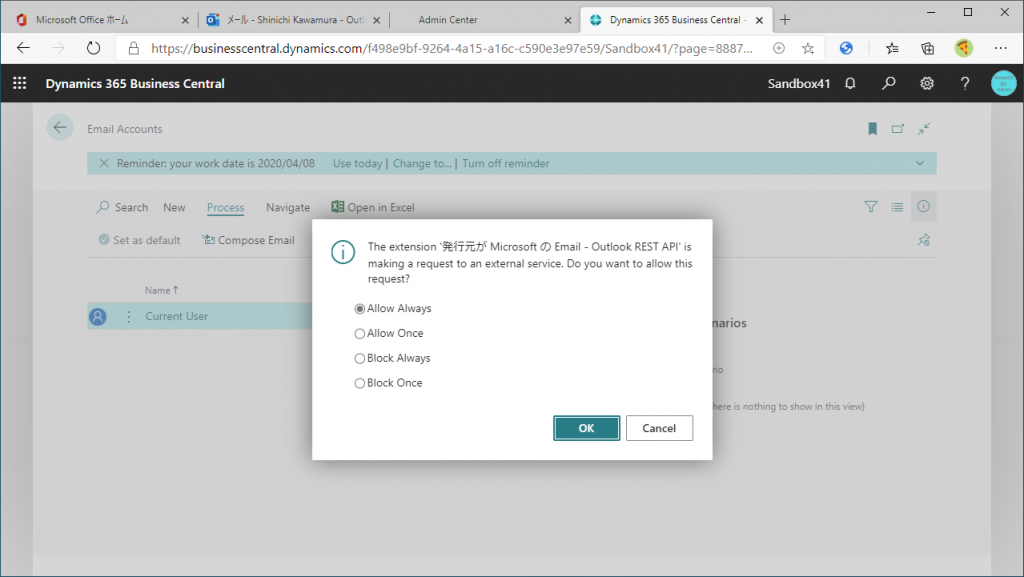Click New in the action bar

[x=174, y=207]
